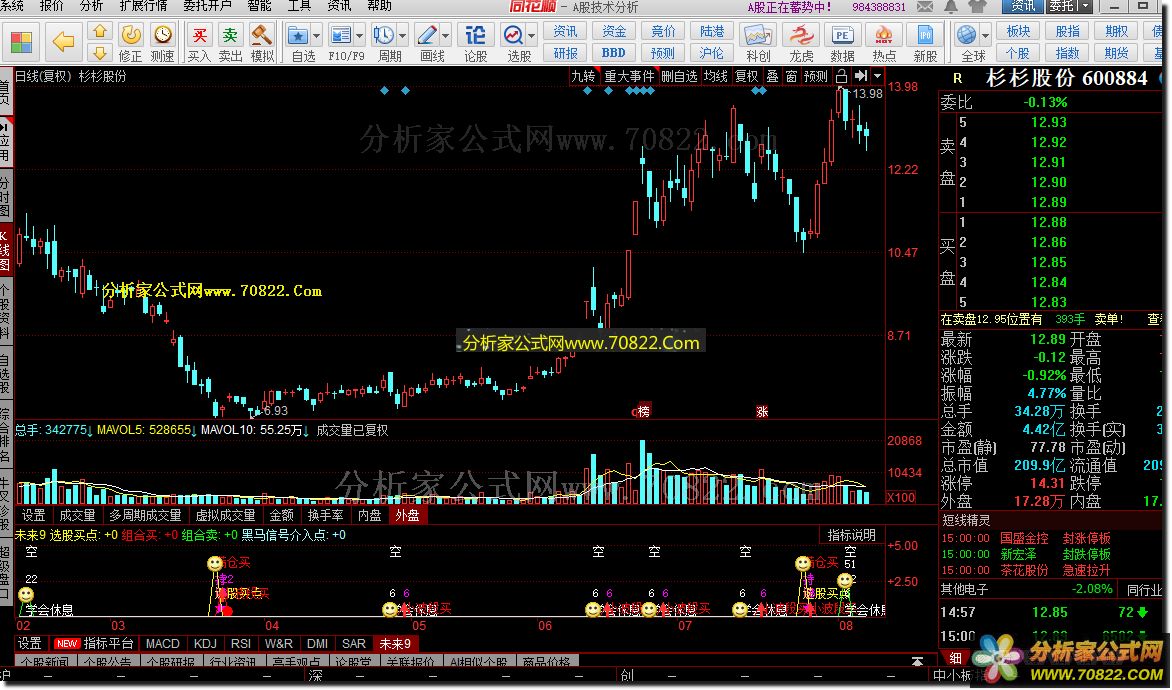Open the 新股 IPO icon
The height and width of the screenshot is (690, 1172).
pyautogui.click(x=925, y=35)
